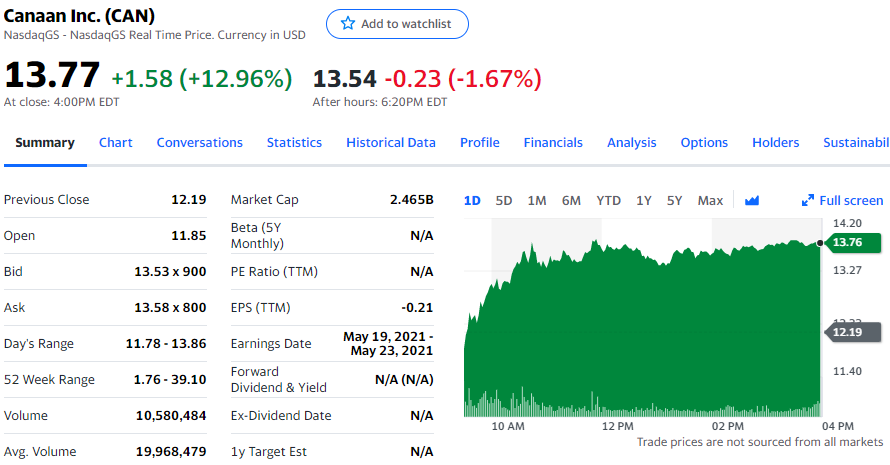The height and width of the screenshot is (465, 890).
Task: View the Financials tab
Action: coord(553,143)
